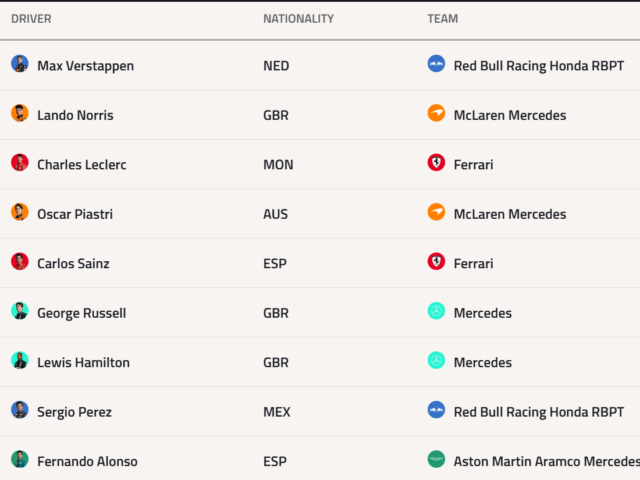Open McLaren Mercedes team link in Piastri's row

tap(510, 214)
